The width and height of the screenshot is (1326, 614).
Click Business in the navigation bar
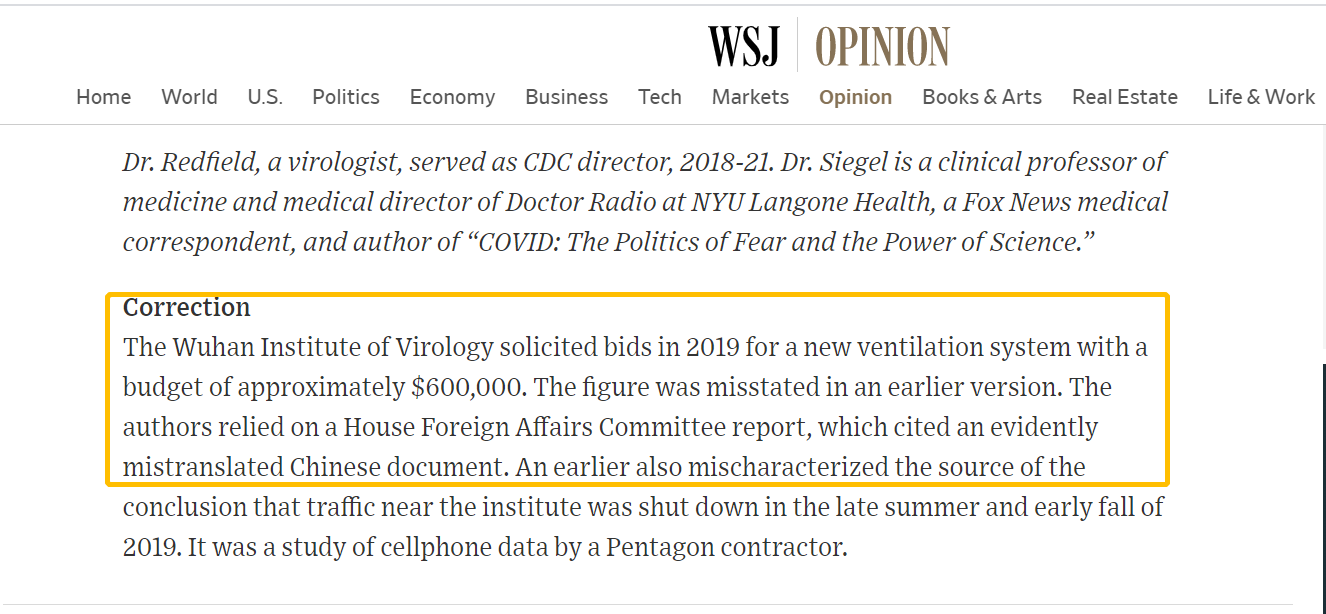click(566, 97)
